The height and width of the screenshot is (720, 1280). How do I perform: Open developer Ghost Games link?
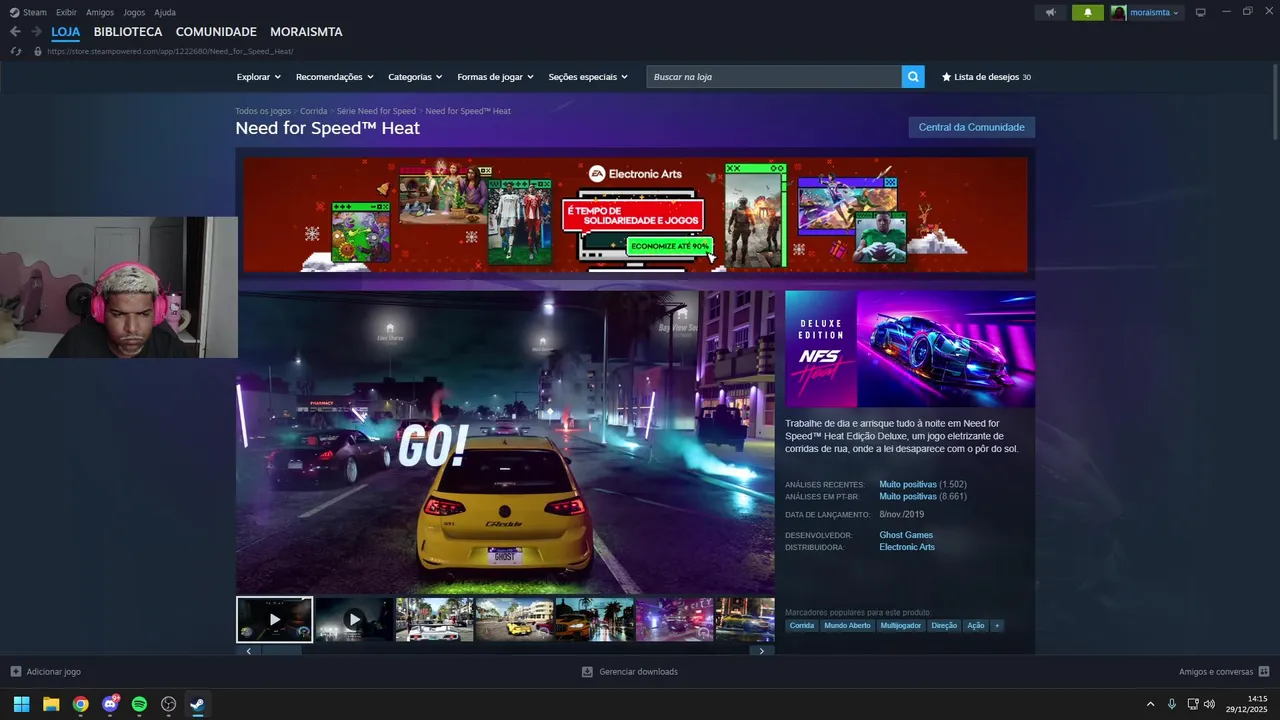906,535
